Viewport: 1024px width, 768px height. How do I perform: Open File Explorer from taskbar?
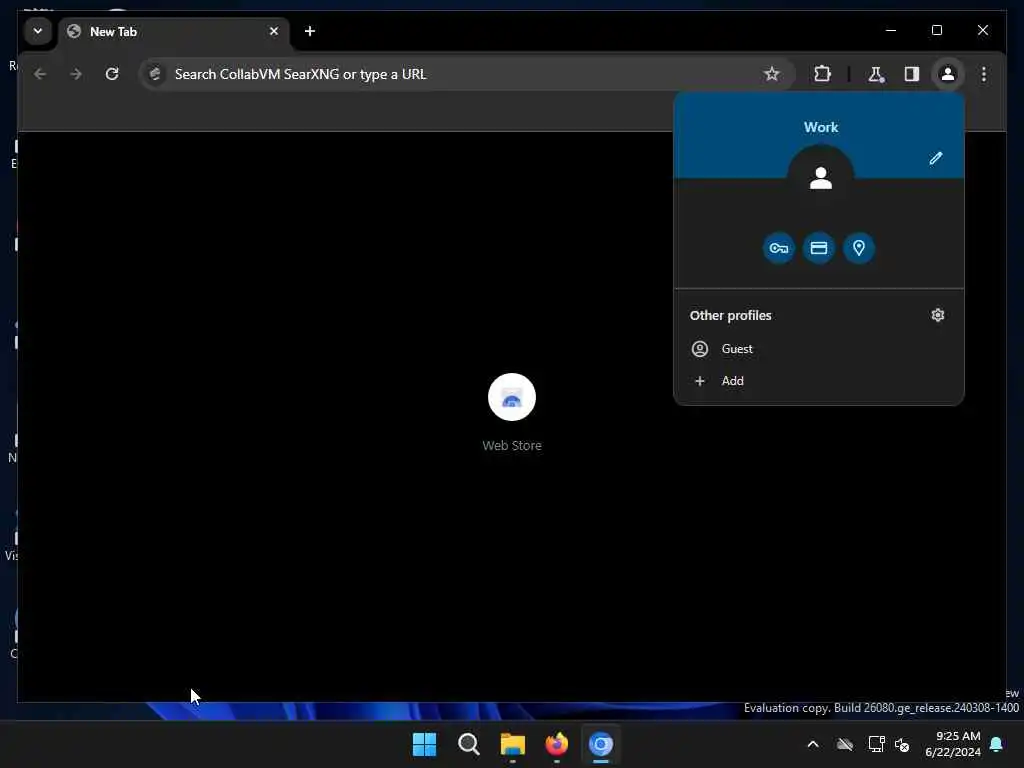[x=513, y=744]
